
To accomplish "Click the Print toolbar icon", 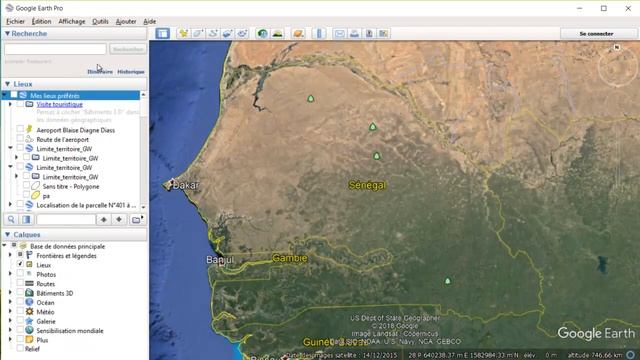I will pos(354,33).
